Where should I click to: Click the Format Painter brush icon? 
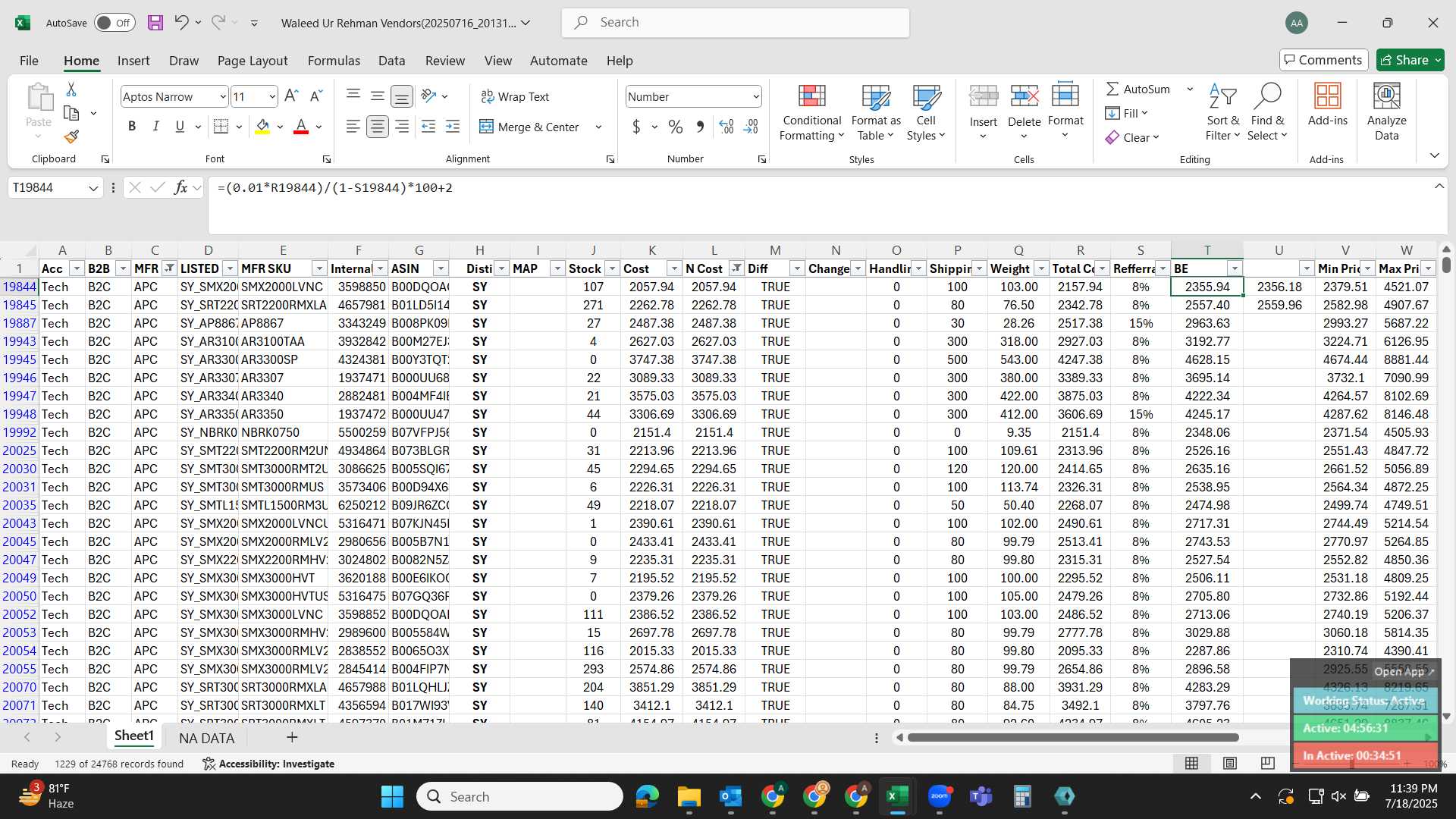71,136
